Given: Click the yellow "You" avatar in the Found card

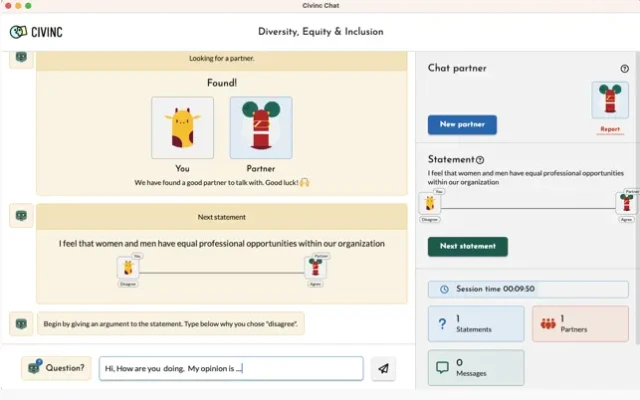Looking at the screenshot, I should [x=182, y=127].
